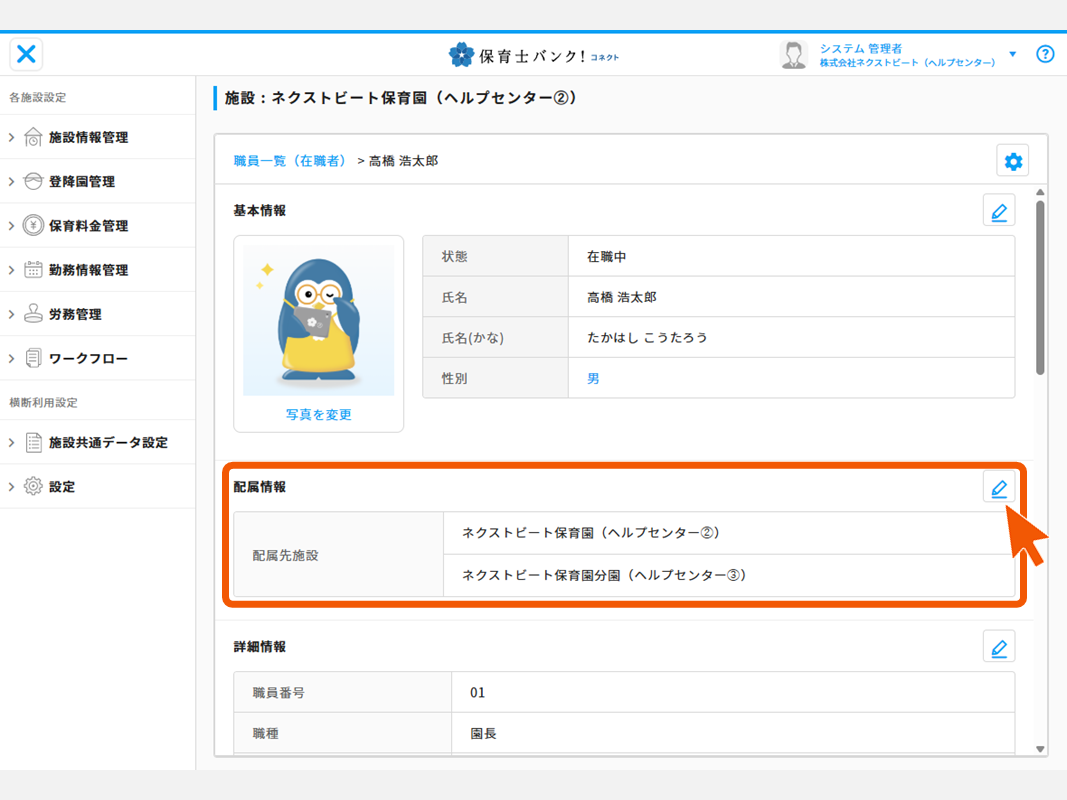Click the 保育士バンク! logo

pyautogui.click(x=533, y=55)
